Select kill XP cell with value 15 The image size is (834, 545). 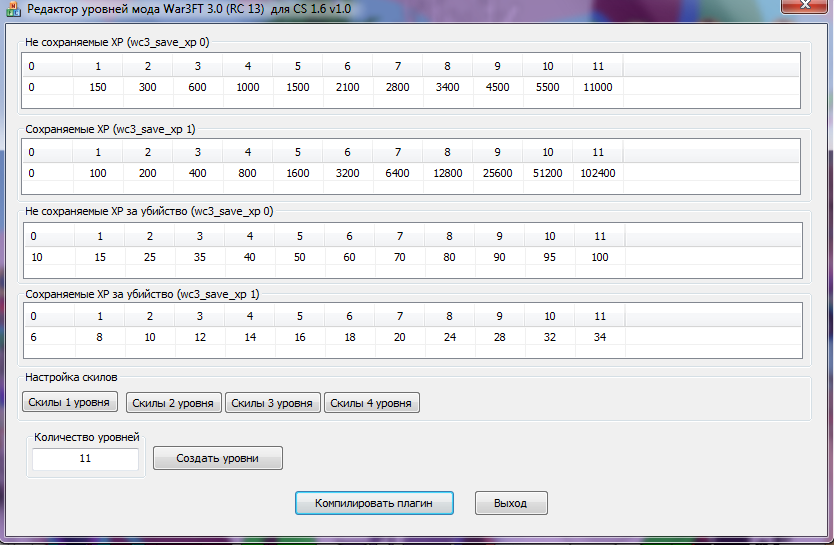(100, 257)
